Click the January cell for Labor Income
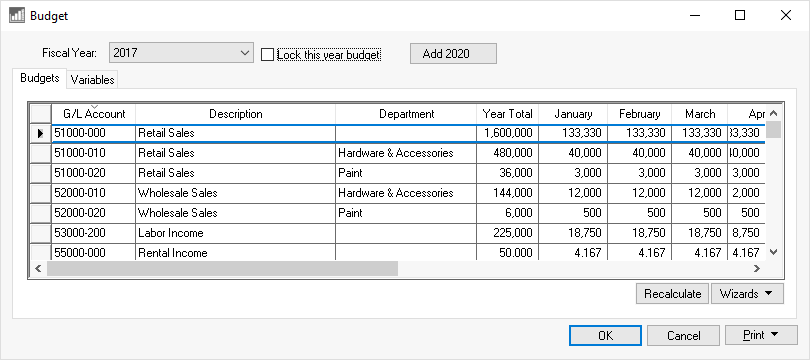Viewport: 810px width, 360px height. (572, 233)
